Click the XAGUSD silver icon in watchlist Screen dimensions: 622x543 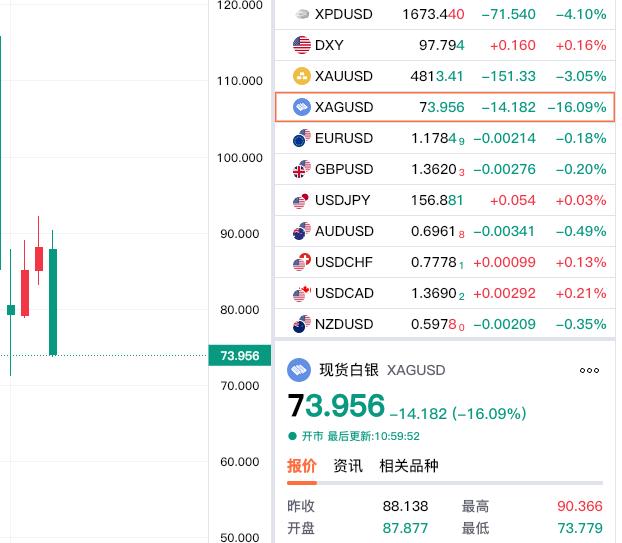(302, 107)
